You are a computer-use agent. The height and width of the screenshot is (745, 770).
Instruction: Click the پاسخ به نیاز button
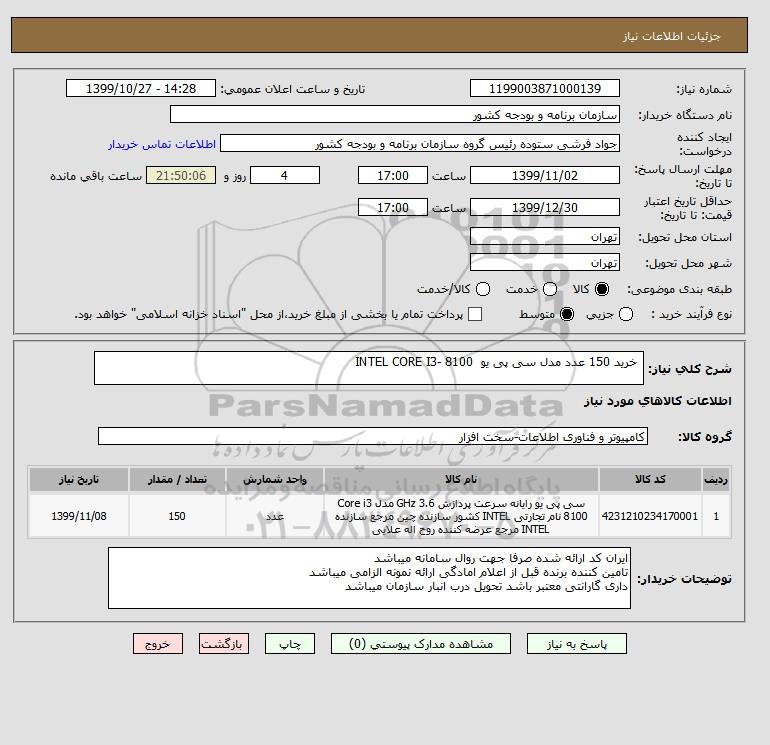click(x=577, y=643)
